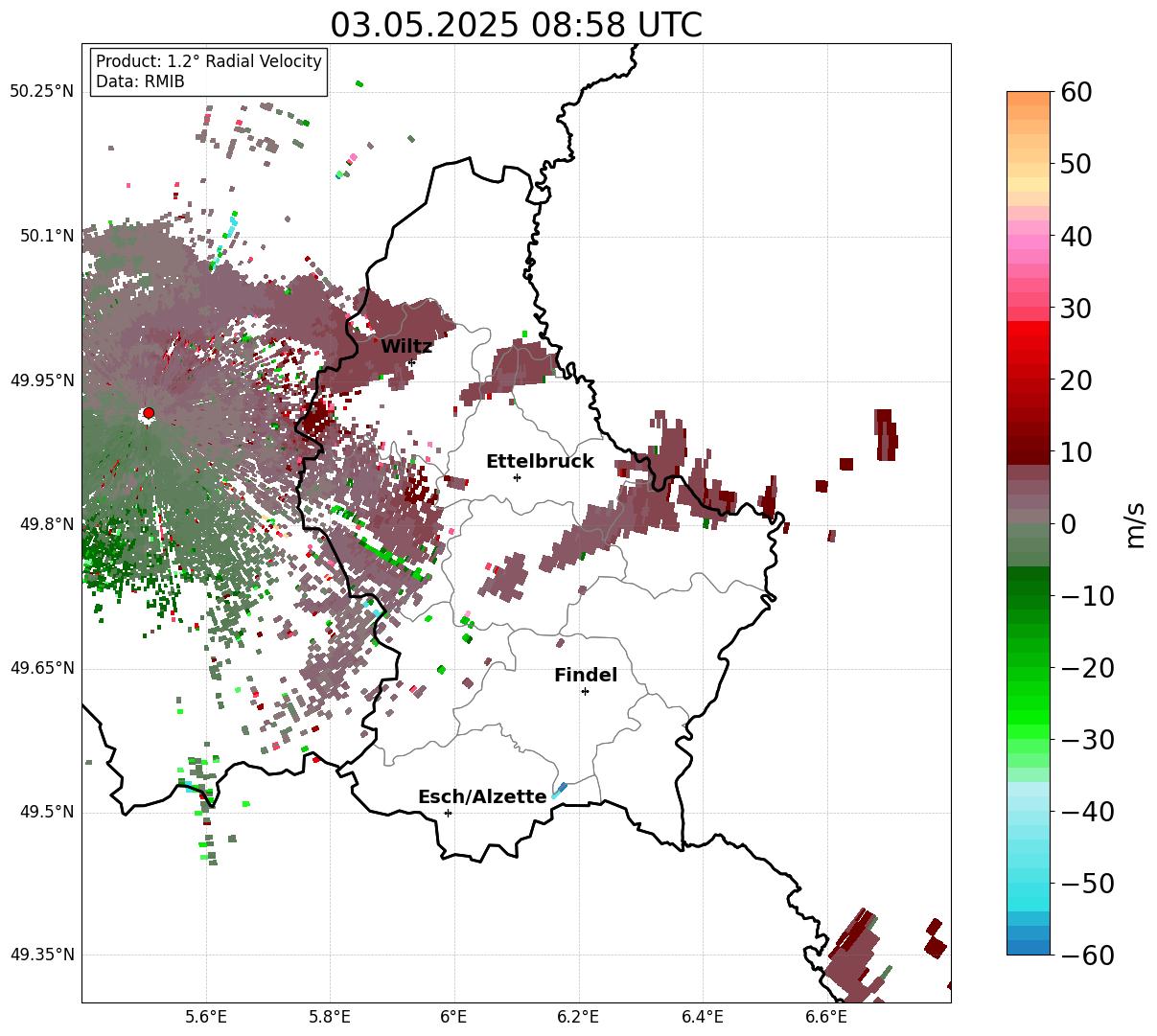1157x1036 pixels.
Task: Click the 6.6°E longitude label
Action: (826, 1017)
